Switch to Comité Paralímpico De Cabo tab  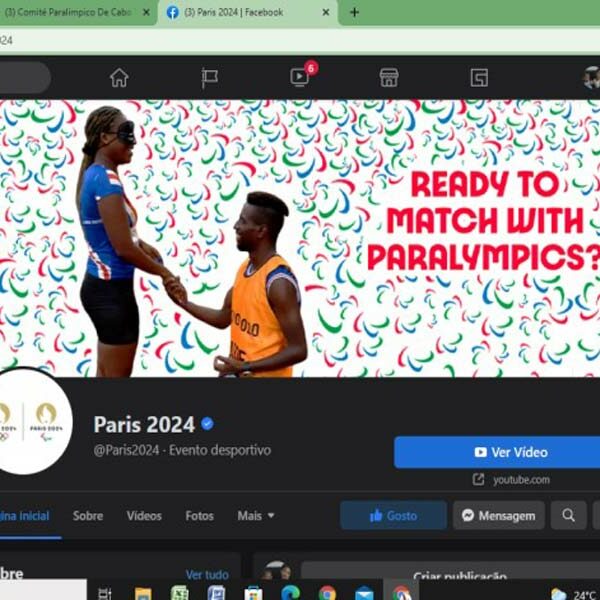(x=68, y=12)
